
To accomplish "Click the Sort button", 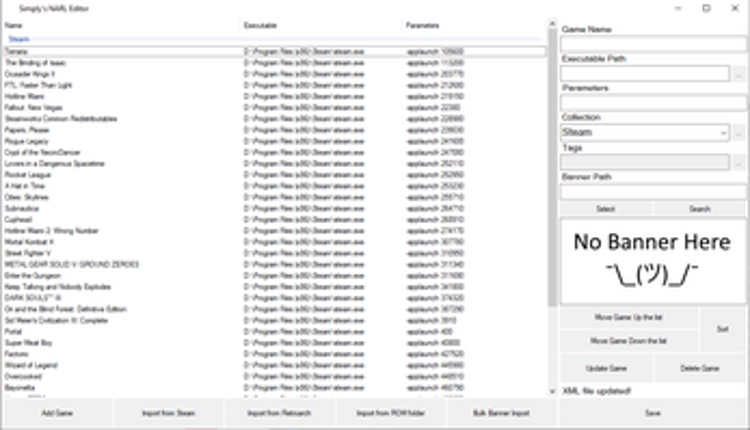I will 723,329.
